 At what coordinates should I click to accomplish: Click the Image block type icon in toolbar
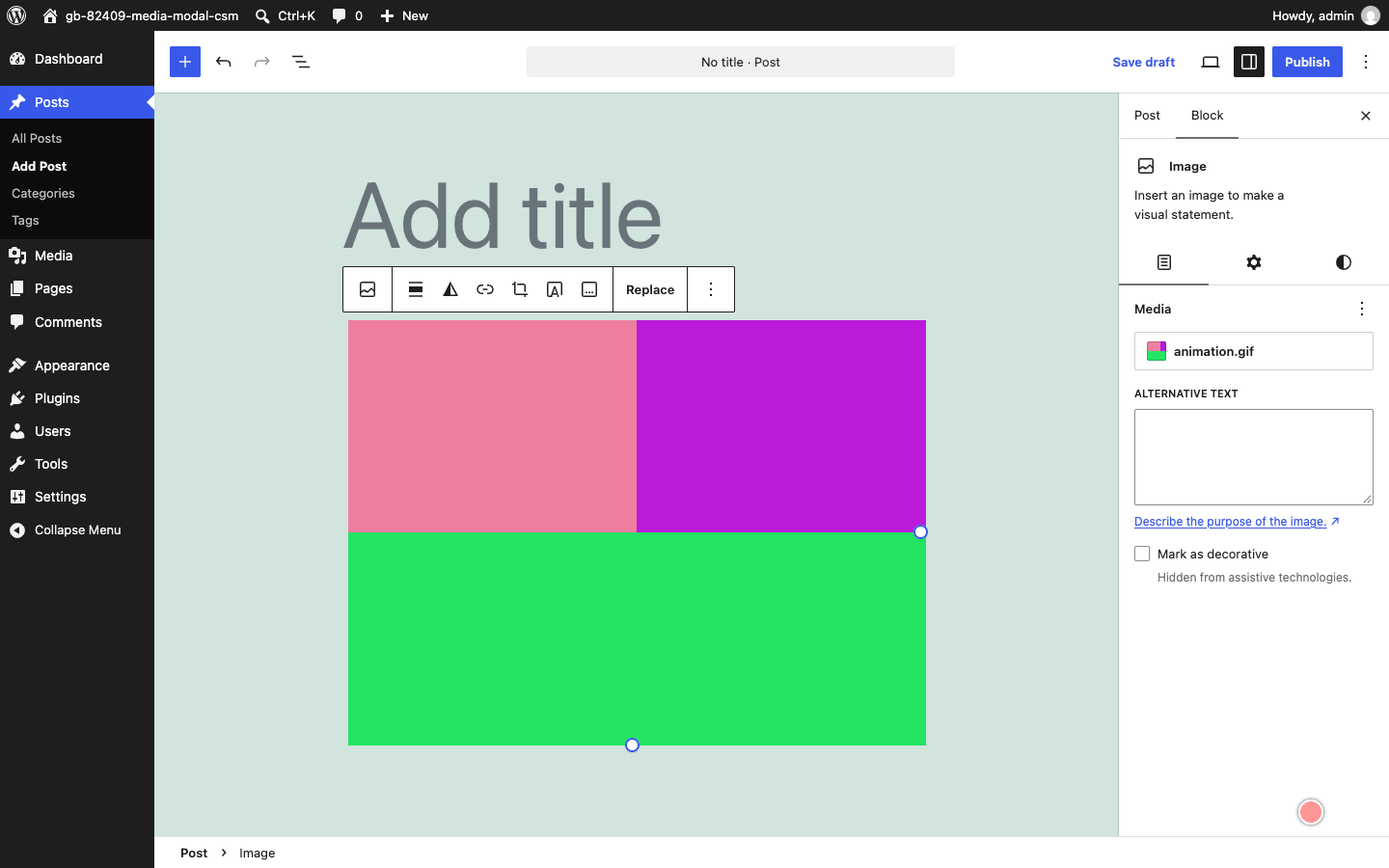click(368, 289)
